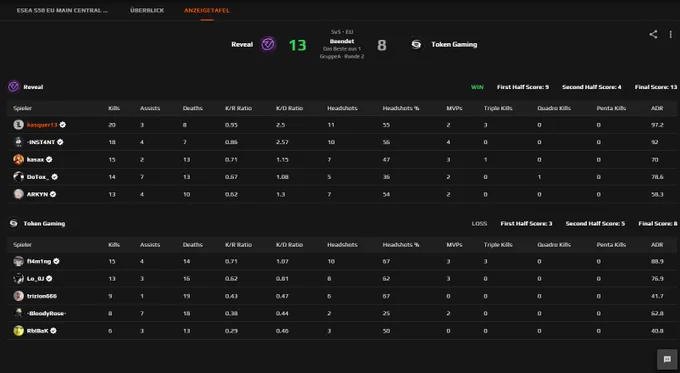This screenshot has width=680, height=373.
Task: Open the chat bubble button
Action: click(667, 359)
